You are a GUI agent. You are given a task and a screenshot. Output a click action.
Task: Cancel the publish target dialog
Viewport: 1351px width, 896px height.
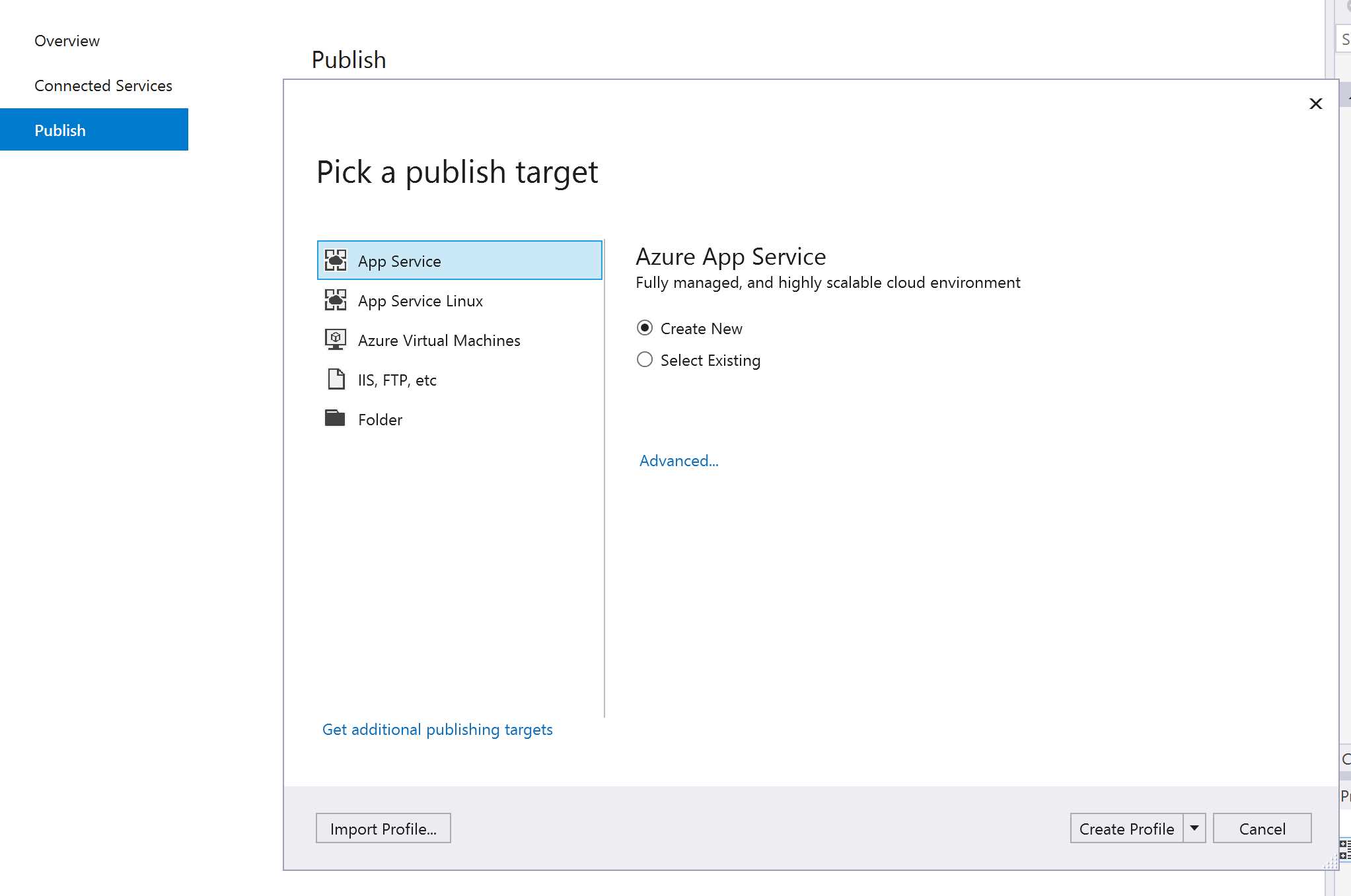tap(1261, 828)
